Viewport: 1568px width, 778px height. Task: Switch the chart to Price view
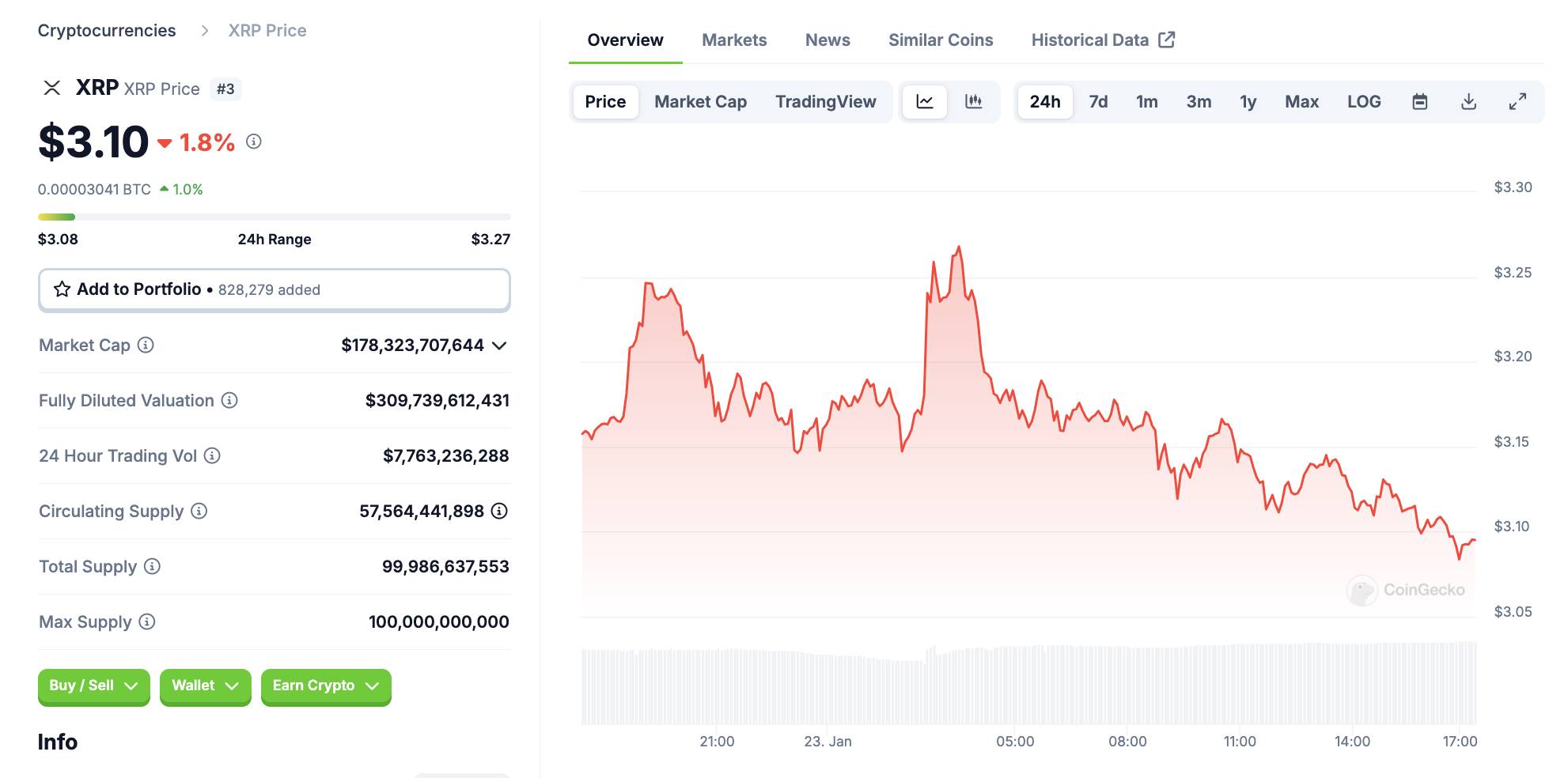coord(605,101)
